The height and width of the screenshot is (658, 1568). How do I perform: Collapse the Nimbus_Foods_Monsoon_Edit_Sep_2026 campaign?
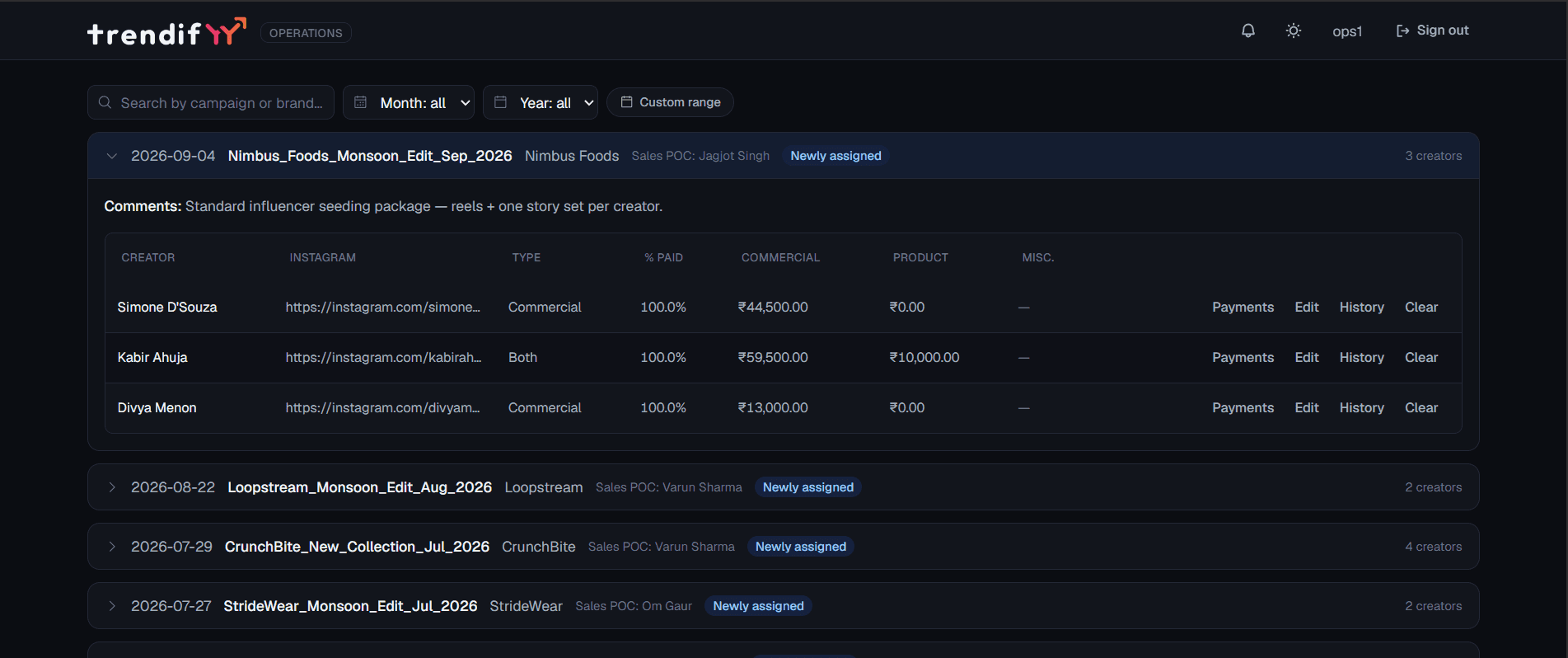[112, 156]
